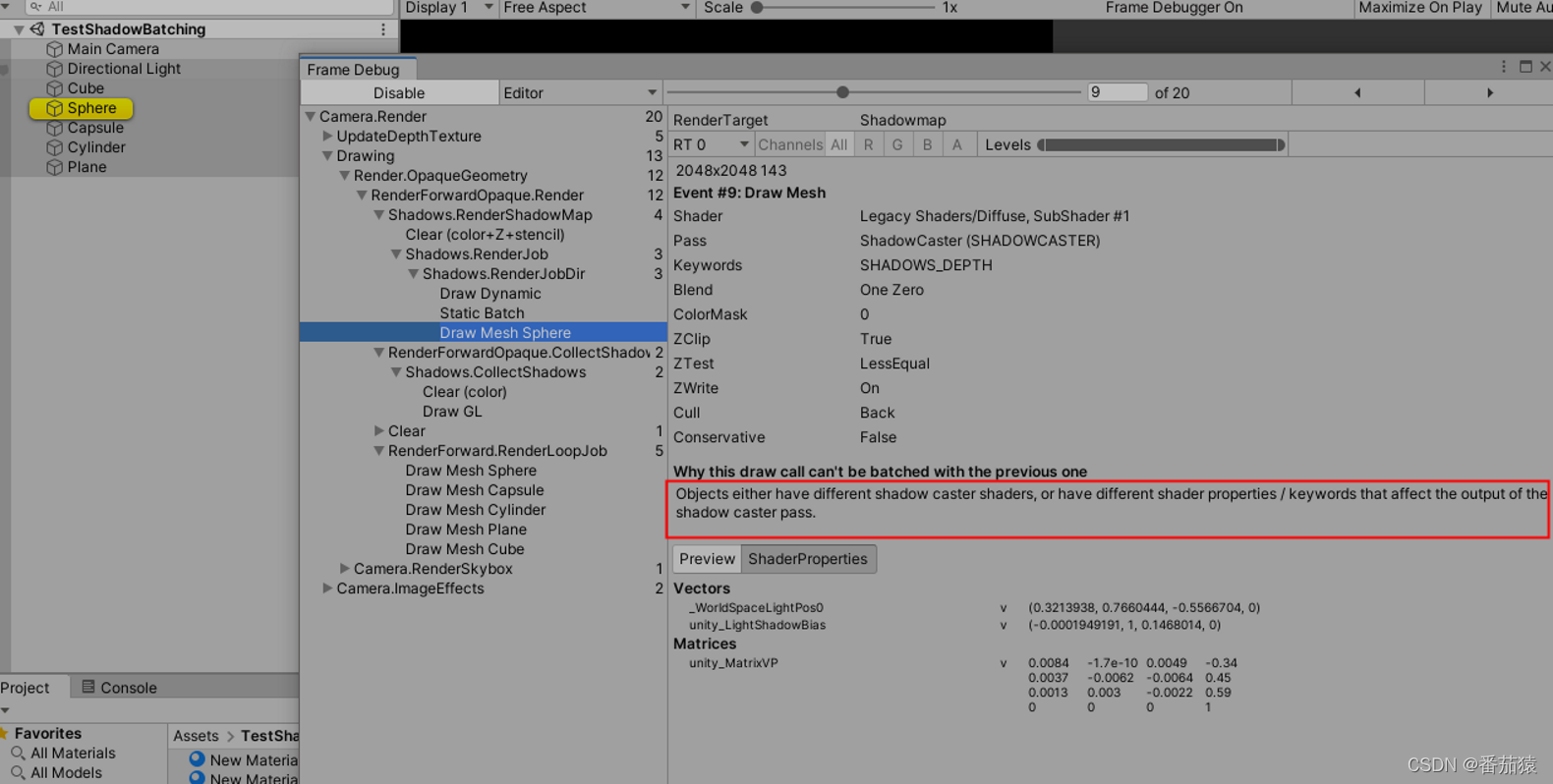This screenshot has width=1553, height=784.
Task: Click the Cube object icon in Hierarchy
Action: [55, 88]
